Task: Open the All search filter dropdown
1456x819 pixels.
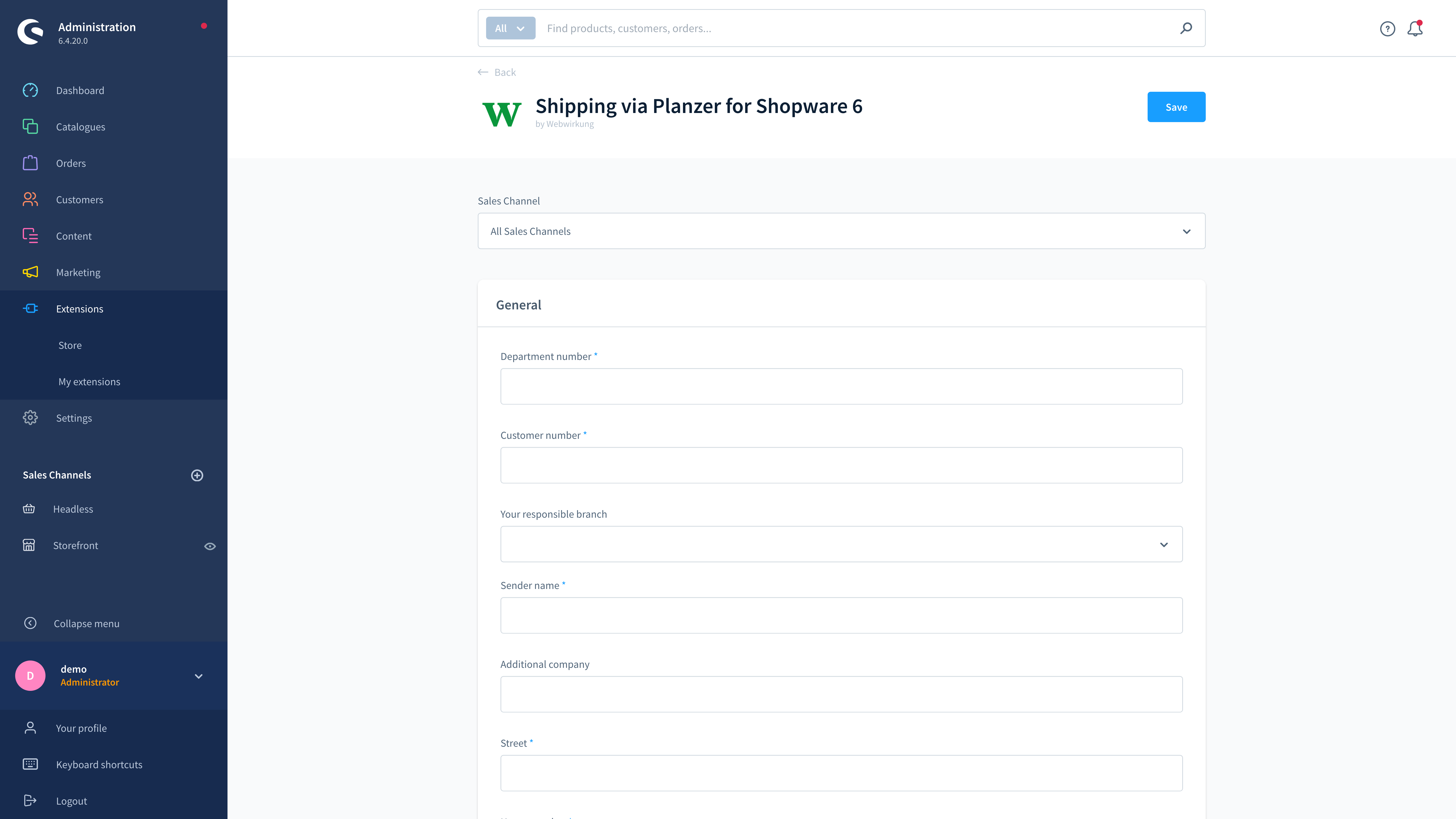Action: 510,28
